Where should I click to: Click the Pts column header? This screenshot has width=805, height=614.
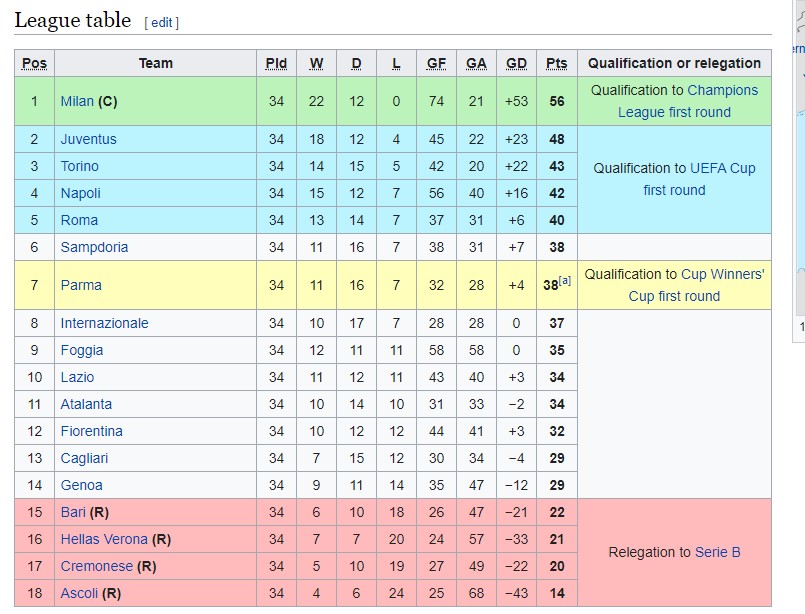[556, 63]
